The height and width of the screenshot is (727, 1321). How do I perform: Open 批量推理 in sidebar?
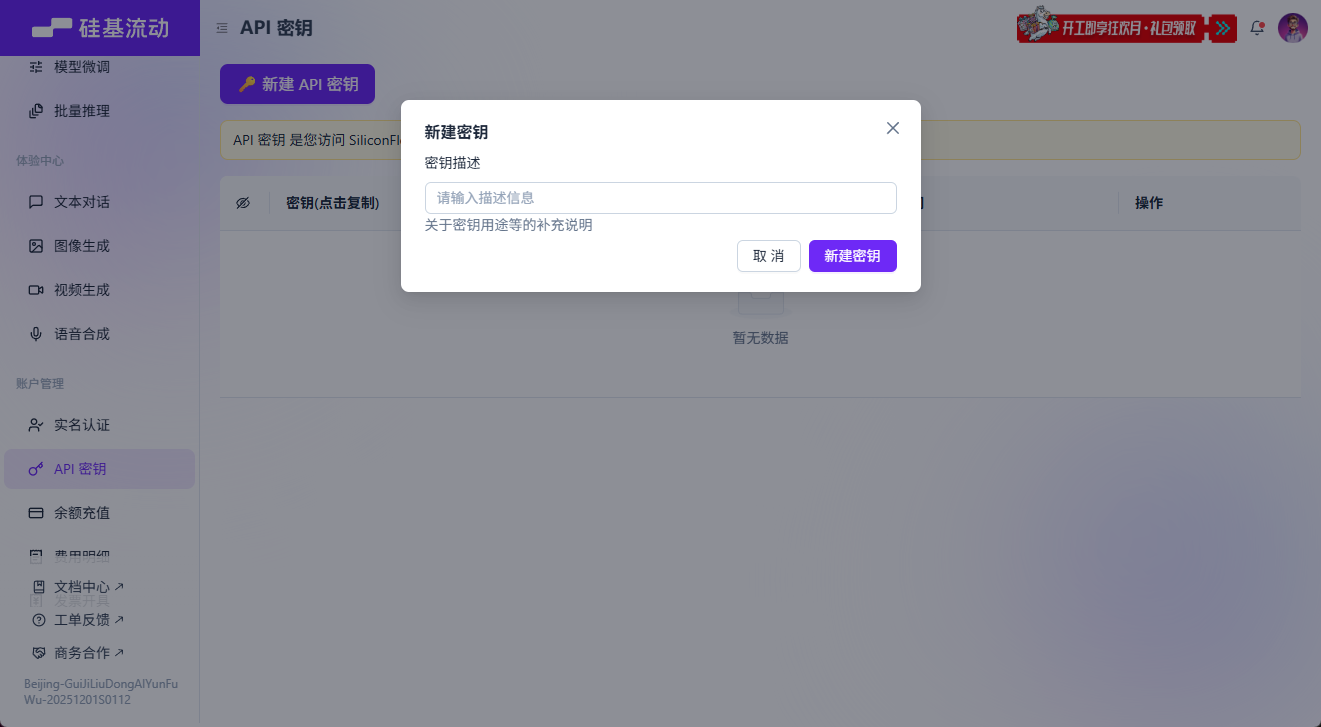[82, 111]
